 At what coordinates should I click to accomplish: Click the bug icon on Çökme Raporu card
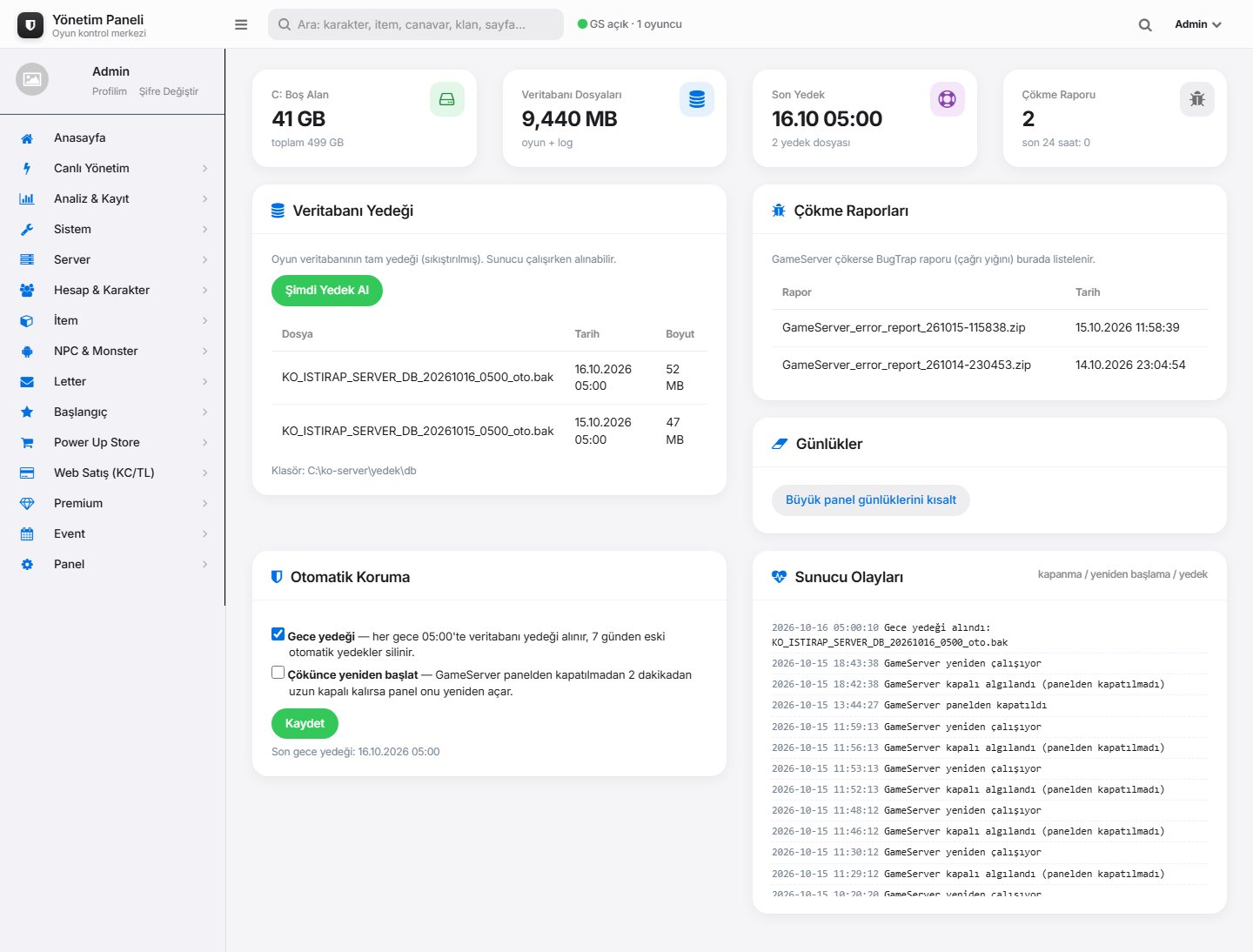click(1197, 99)
